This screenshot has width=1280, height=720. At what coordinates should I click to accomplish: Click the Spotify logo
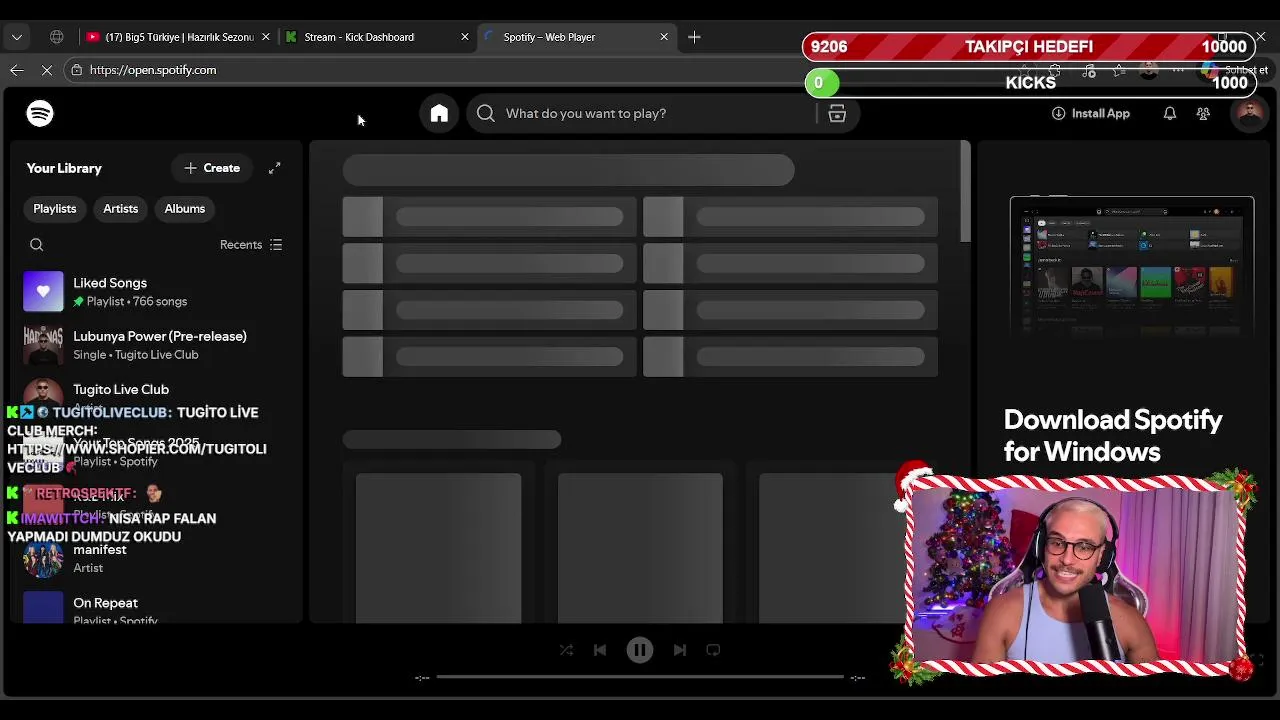tap(40, 113)
